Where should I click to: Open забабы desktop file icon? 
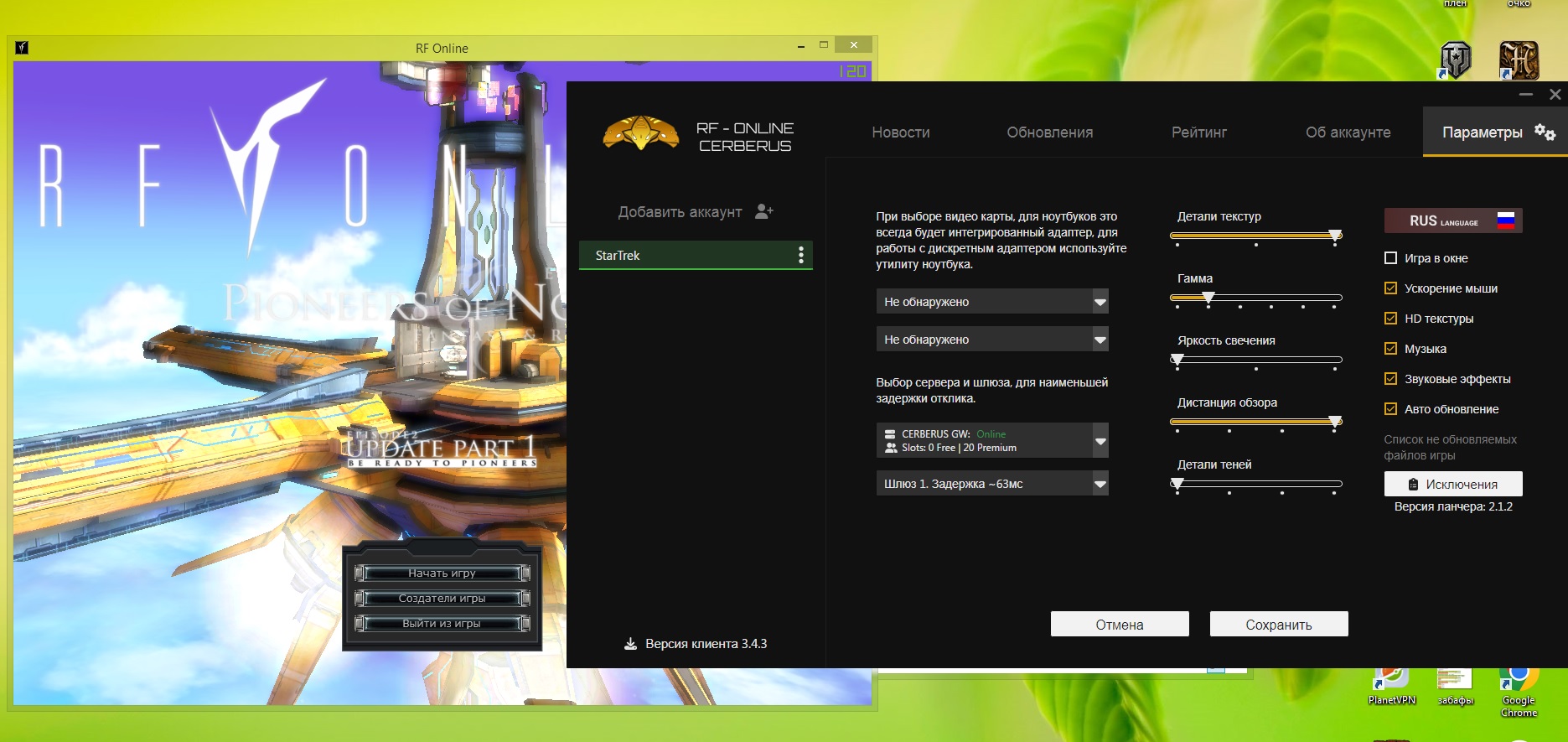tap(1455, 686)
